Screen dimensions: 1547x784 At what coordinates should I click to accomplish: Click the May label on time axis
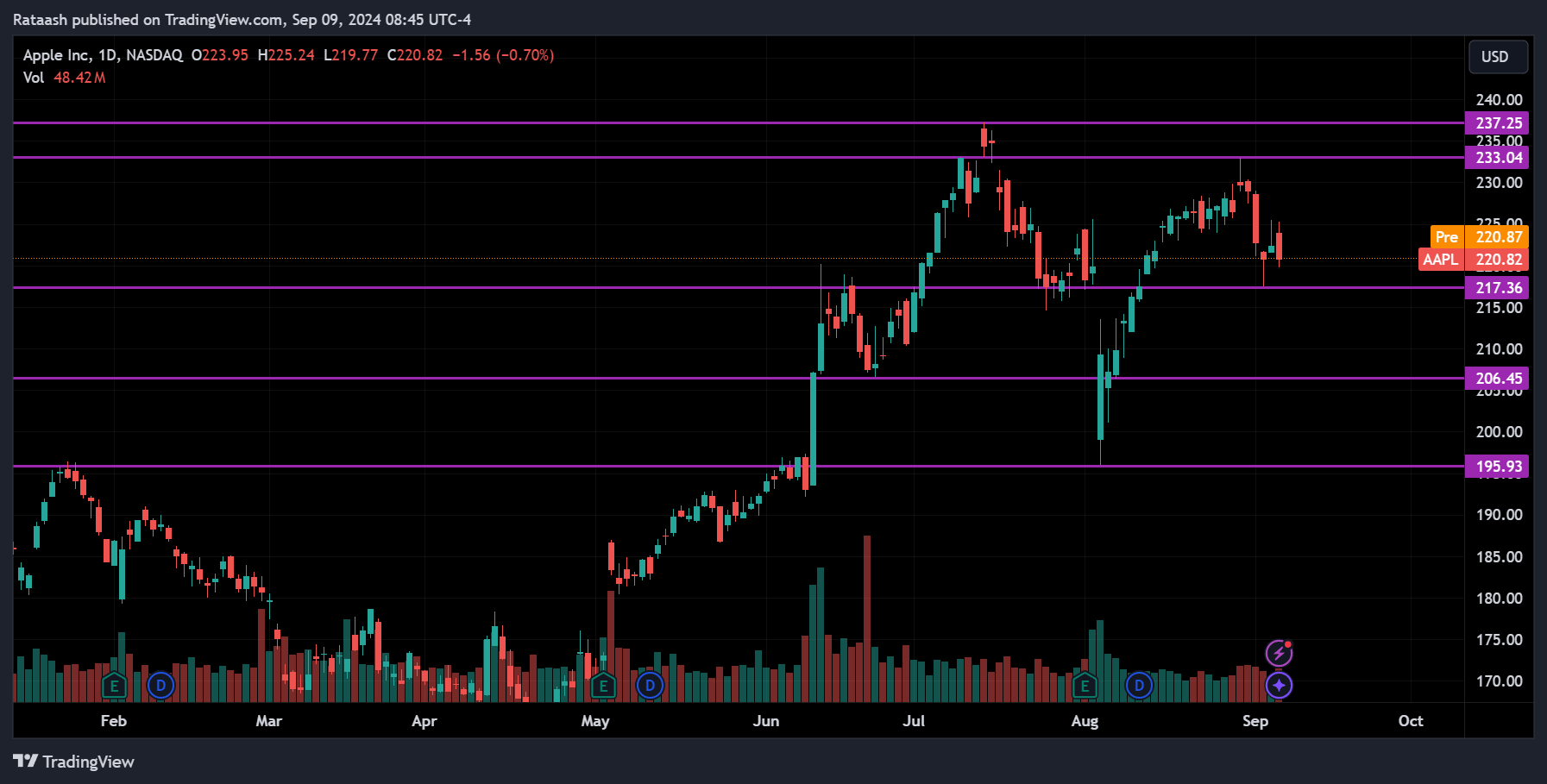[595, 721]
